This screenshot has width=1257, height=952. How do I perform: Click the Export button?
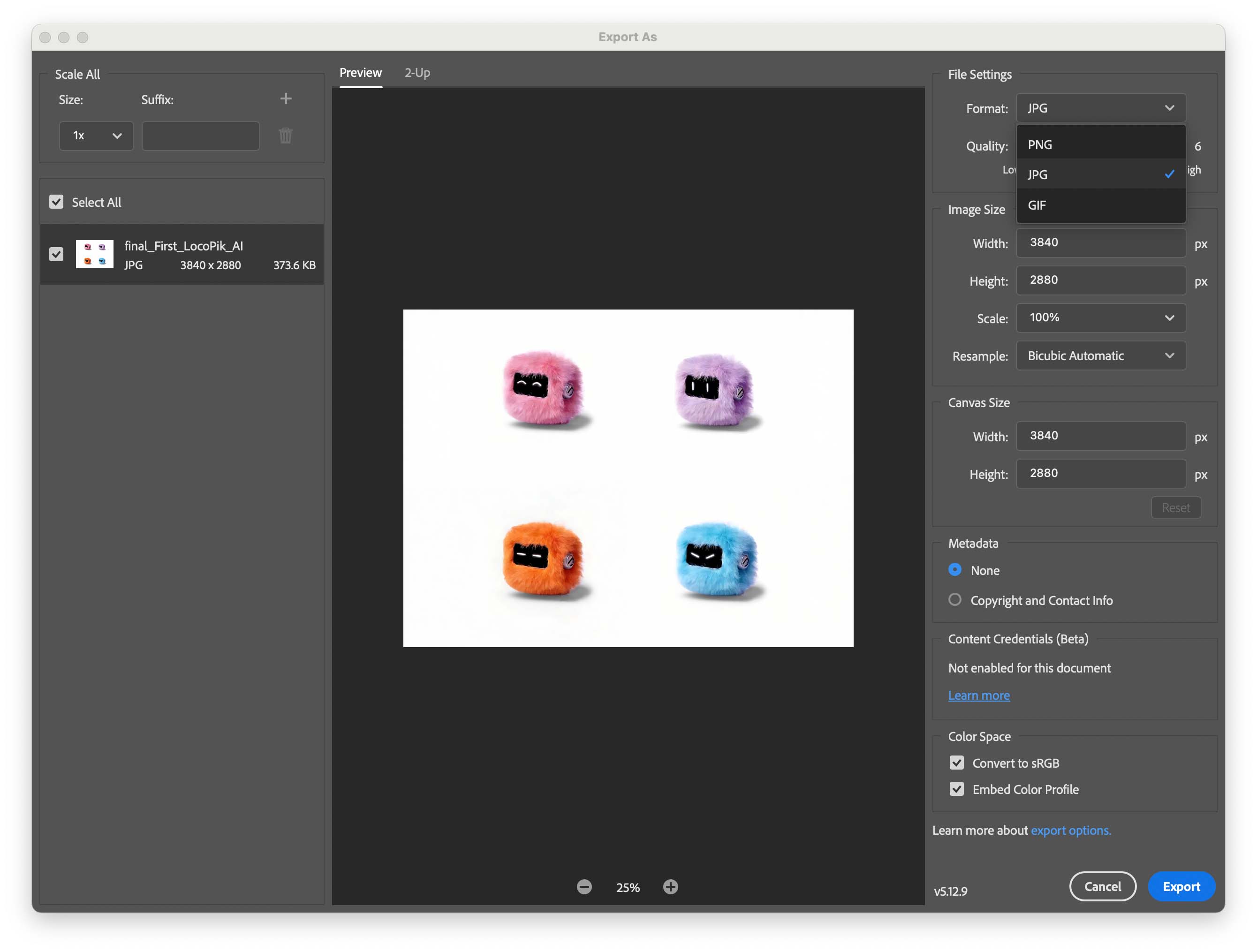coord(1181,886)
